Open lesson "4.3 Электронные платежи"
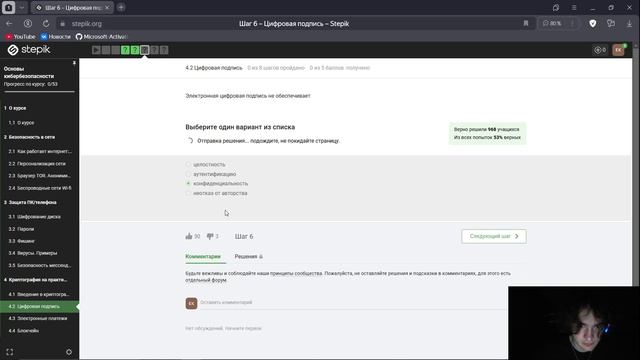 (38, 318)
